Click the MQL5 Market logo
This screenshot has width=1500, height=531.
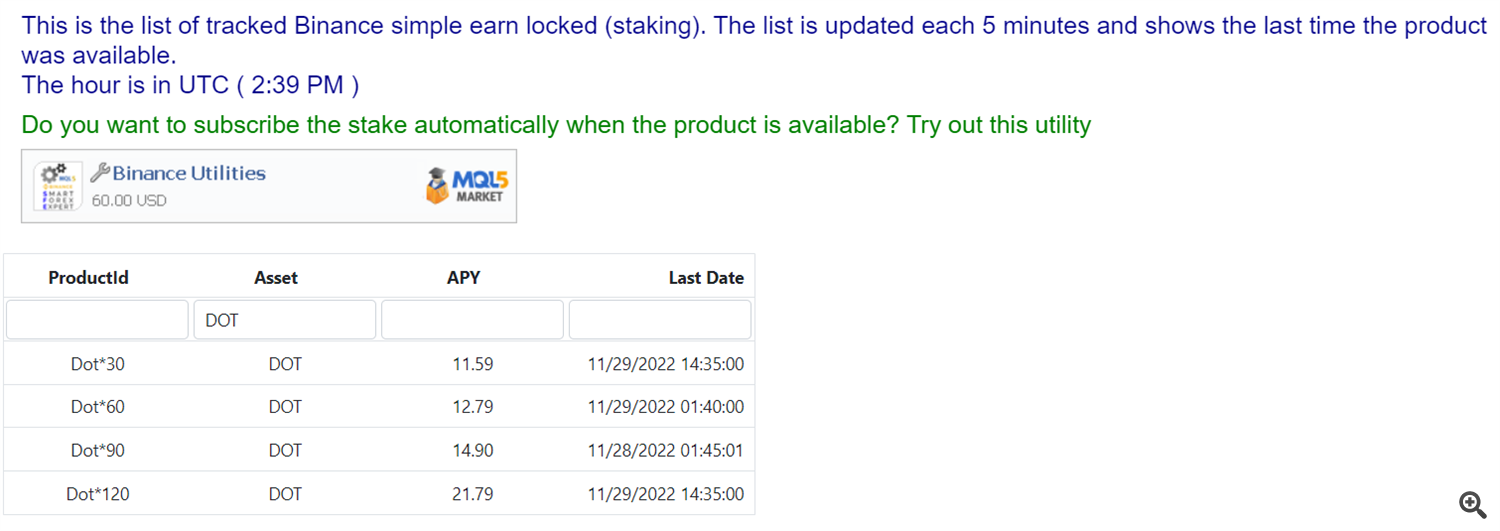click(467, 186)
